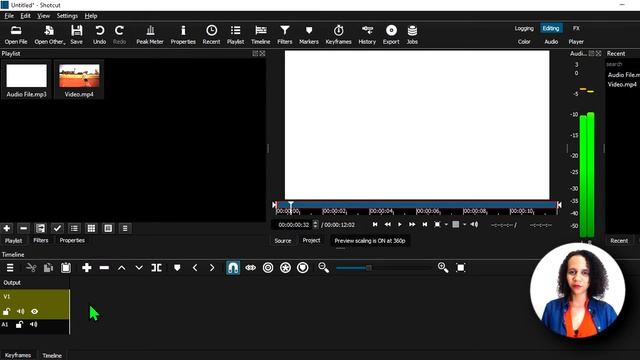
Task: Add source to playlist with plus button
Action: click(x=7, y=228)
